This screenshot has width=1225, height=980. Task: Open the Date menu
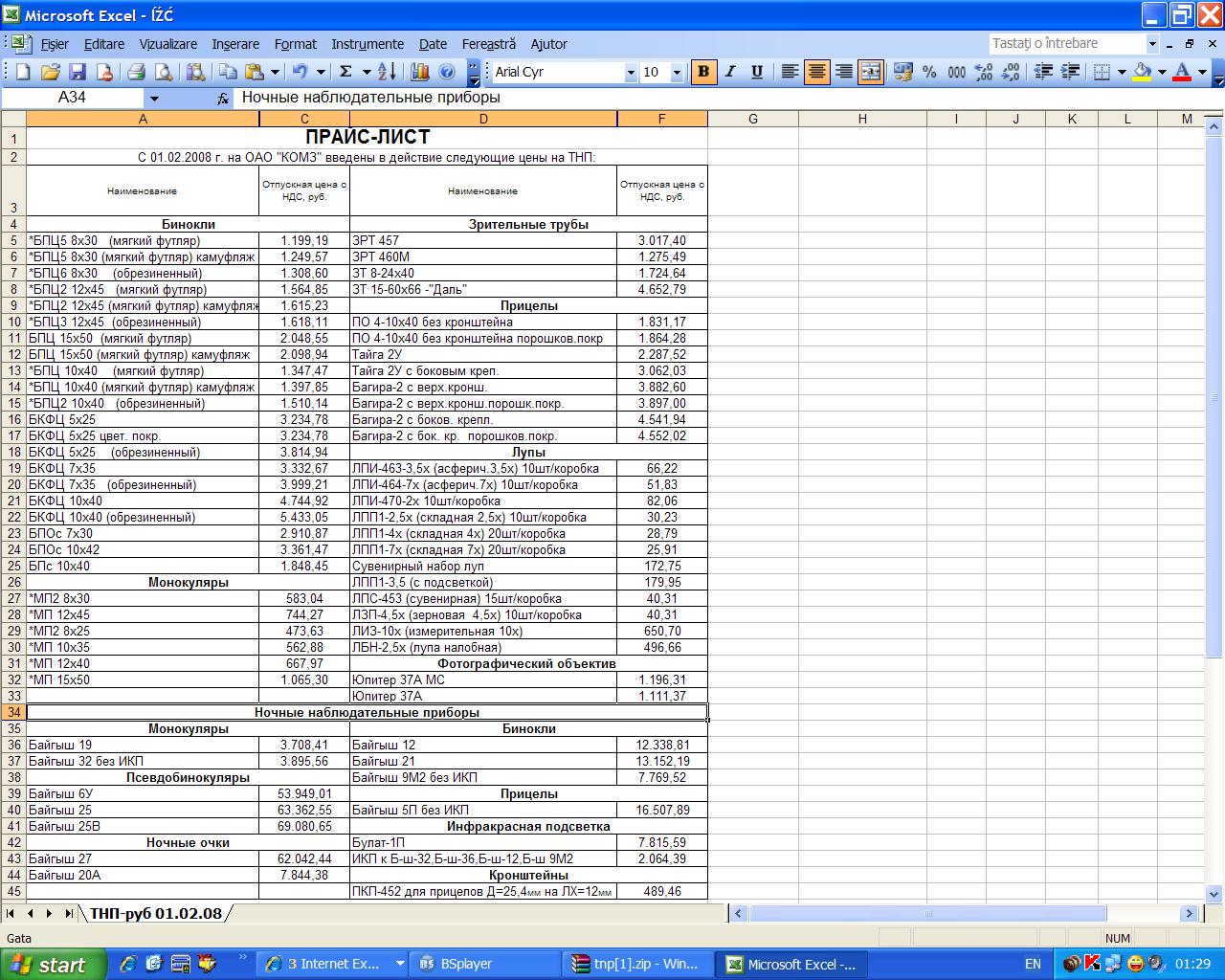433,44
